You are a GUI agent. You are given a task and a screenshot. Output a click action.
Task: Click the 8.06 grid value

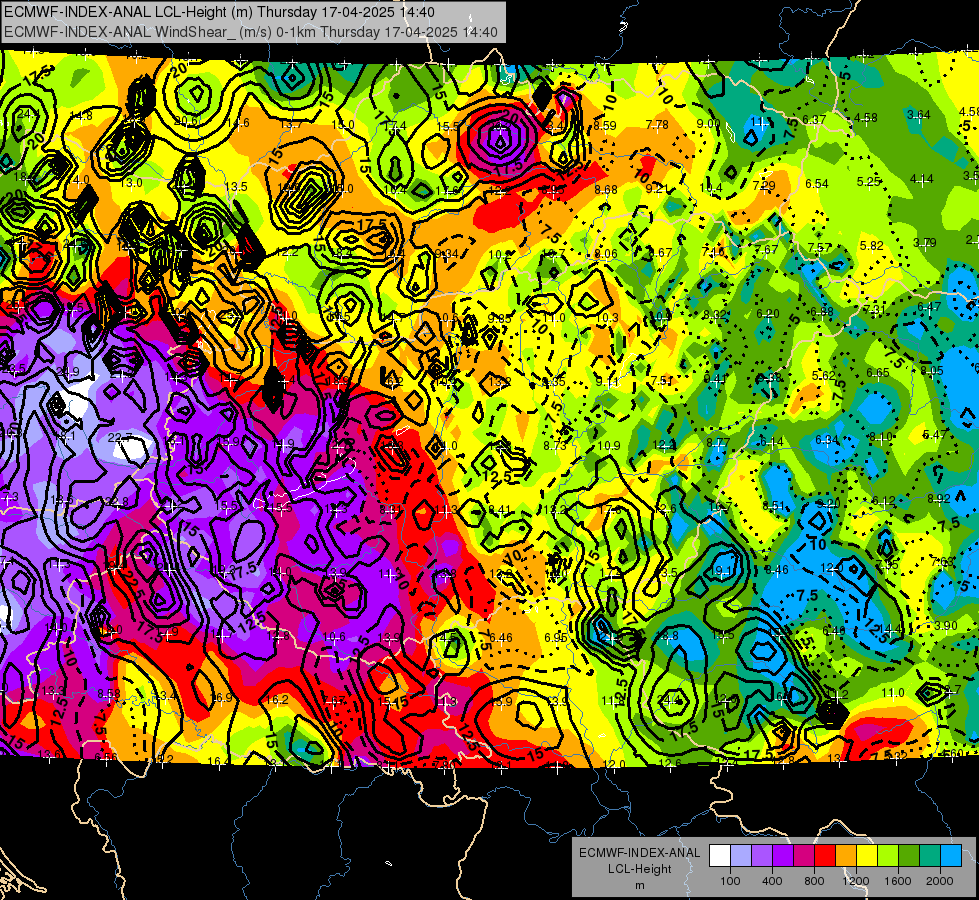606,254
